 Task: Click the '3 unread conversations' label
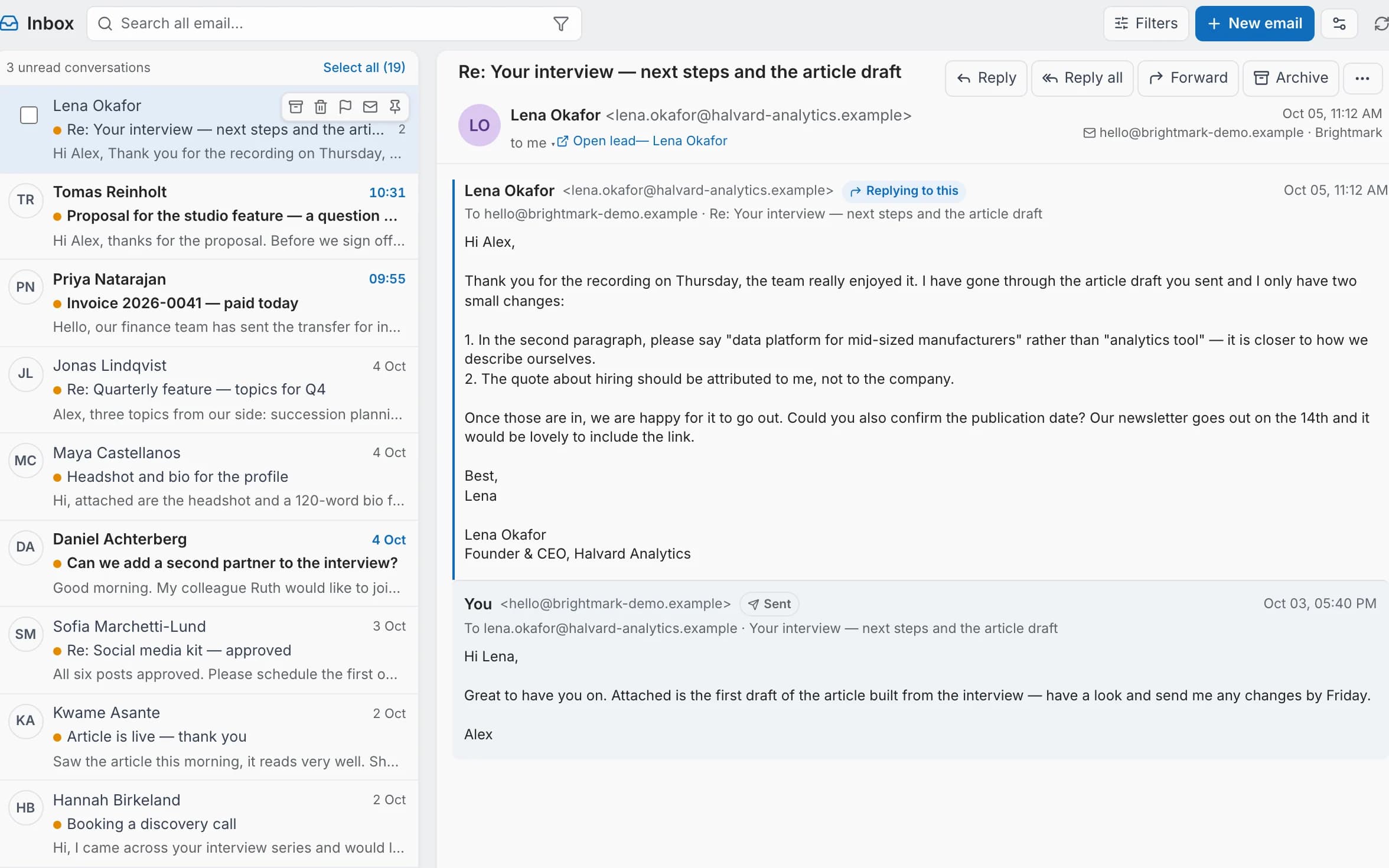[79, 67]
